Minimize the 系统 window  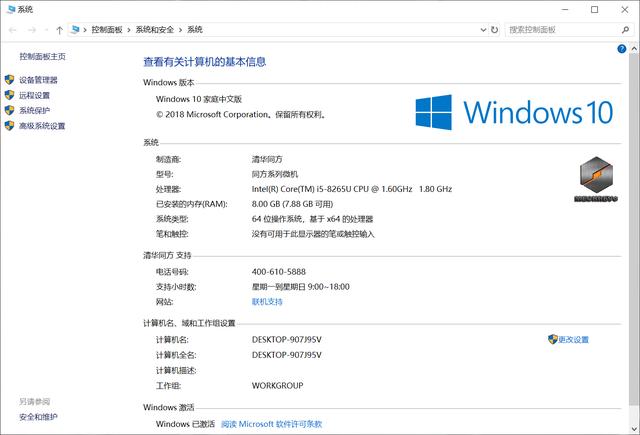point(565,9)
